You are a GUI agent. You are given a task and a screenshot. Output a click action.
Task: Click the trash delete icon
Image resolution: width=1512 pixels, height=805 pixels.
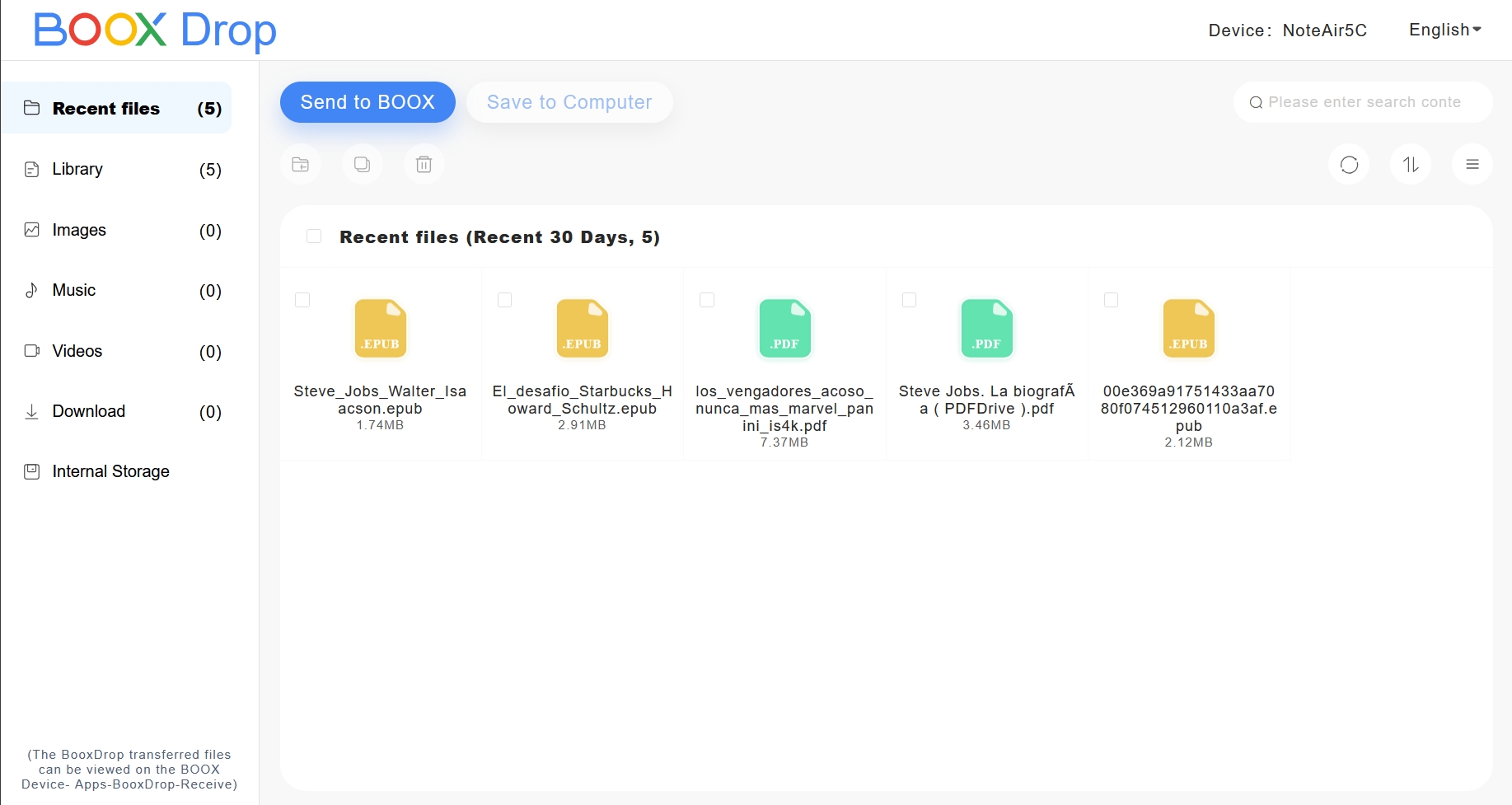(424, 165)
